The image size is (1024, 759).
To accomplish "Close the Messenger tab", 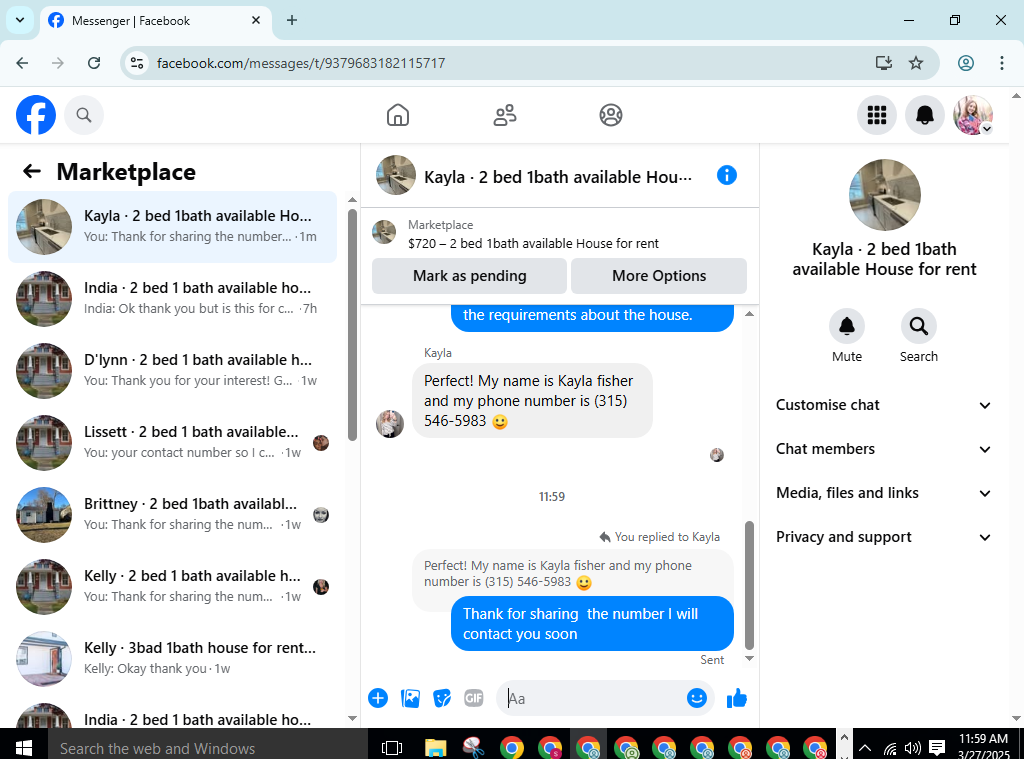I will [x=256, y=20].
